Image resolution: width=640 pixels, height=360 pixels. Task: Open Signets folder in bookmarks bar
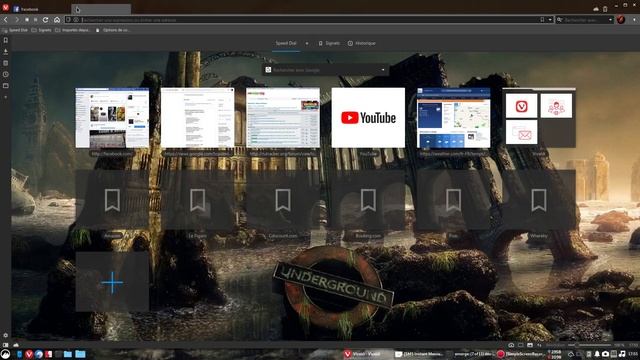(42, 30)
